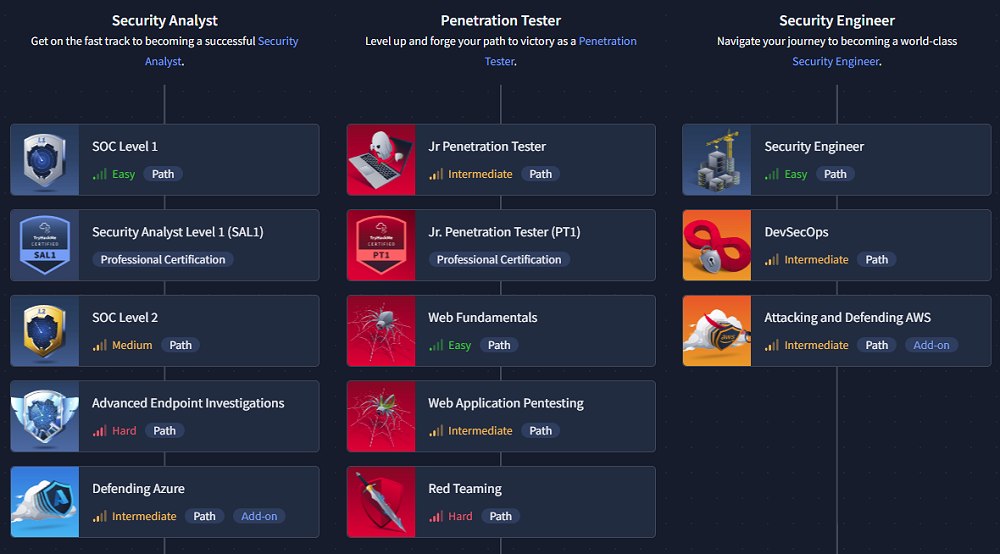Click the Attacking and Defending AWS icon

click(x=717, y=331)
